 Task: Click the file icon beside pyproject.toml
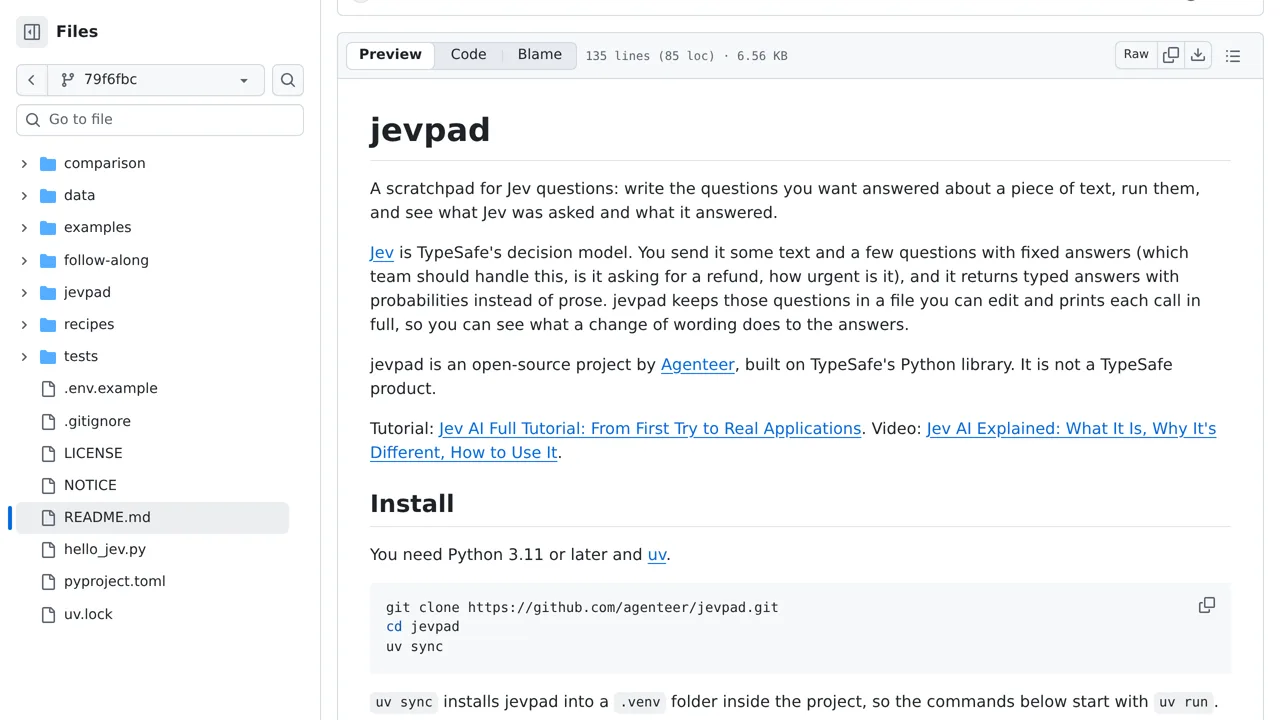(48, 582)
